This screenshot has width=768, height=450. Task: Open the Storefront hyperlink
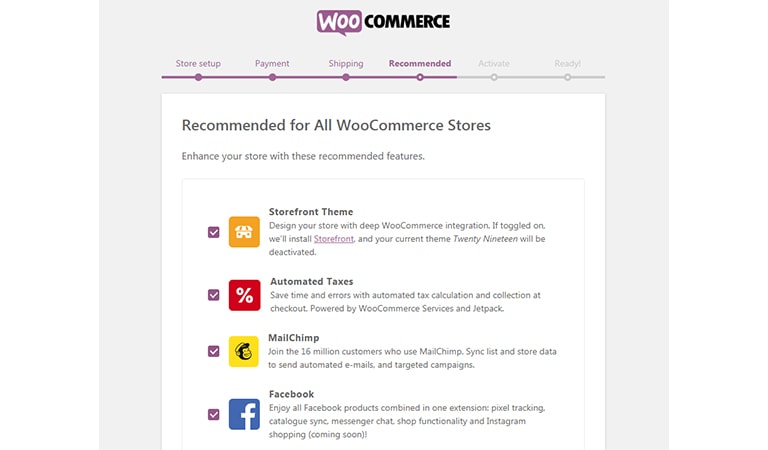click(334, 239)
